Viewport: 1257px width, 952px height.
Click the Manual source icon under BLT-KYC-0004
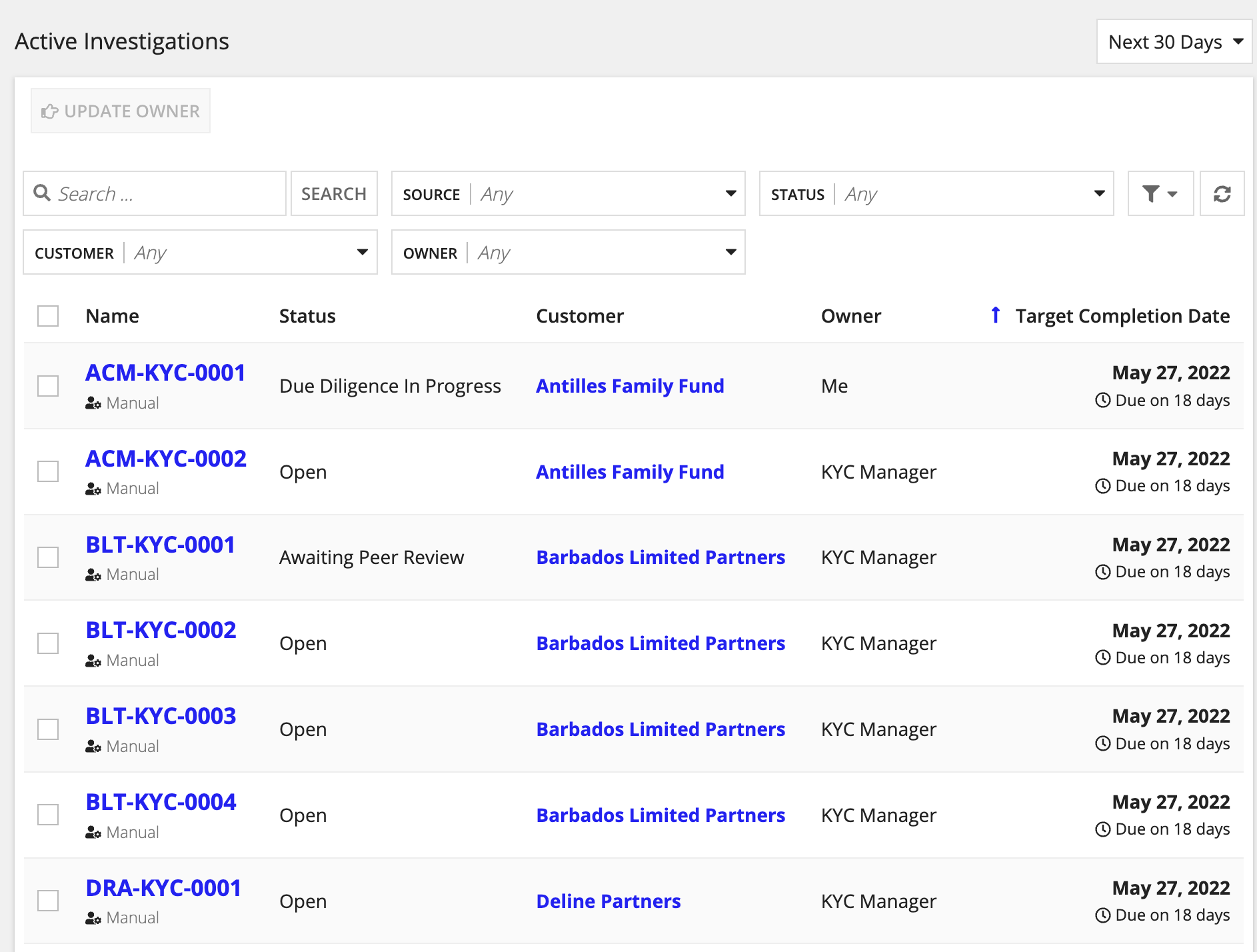pos(93,833)
